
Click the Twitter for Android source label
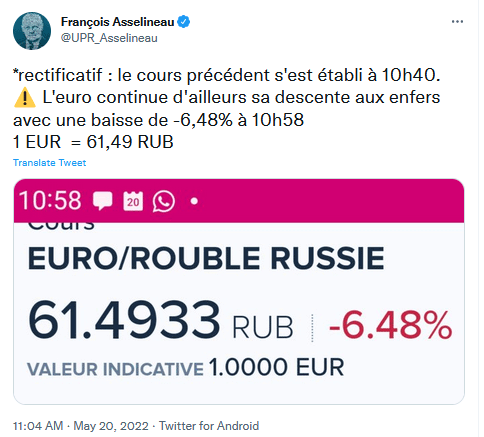tap(209, 426)
